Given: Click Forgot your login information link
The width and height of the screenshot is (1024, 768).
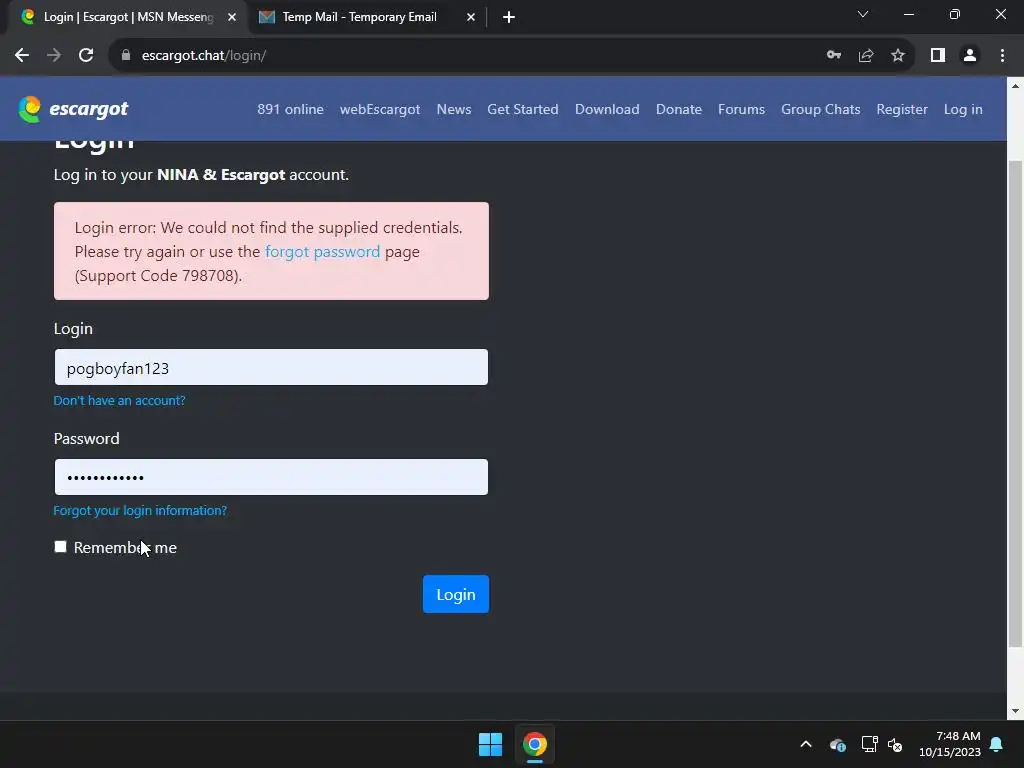Looking at the screenshot, I should 140,511.
